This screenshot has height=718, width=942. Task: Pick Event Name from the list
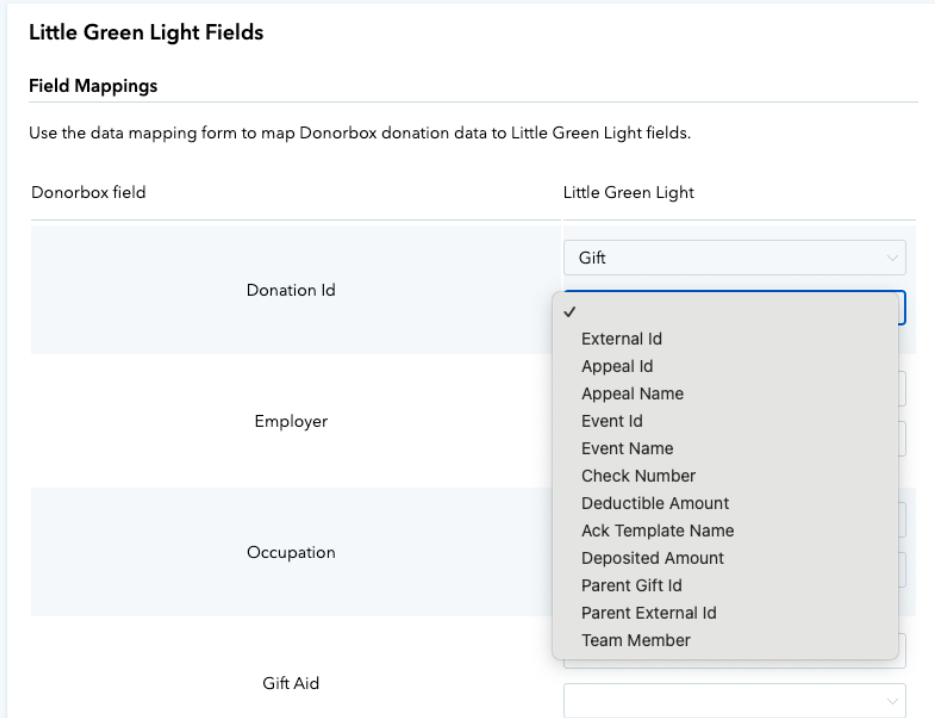[725, 449]
